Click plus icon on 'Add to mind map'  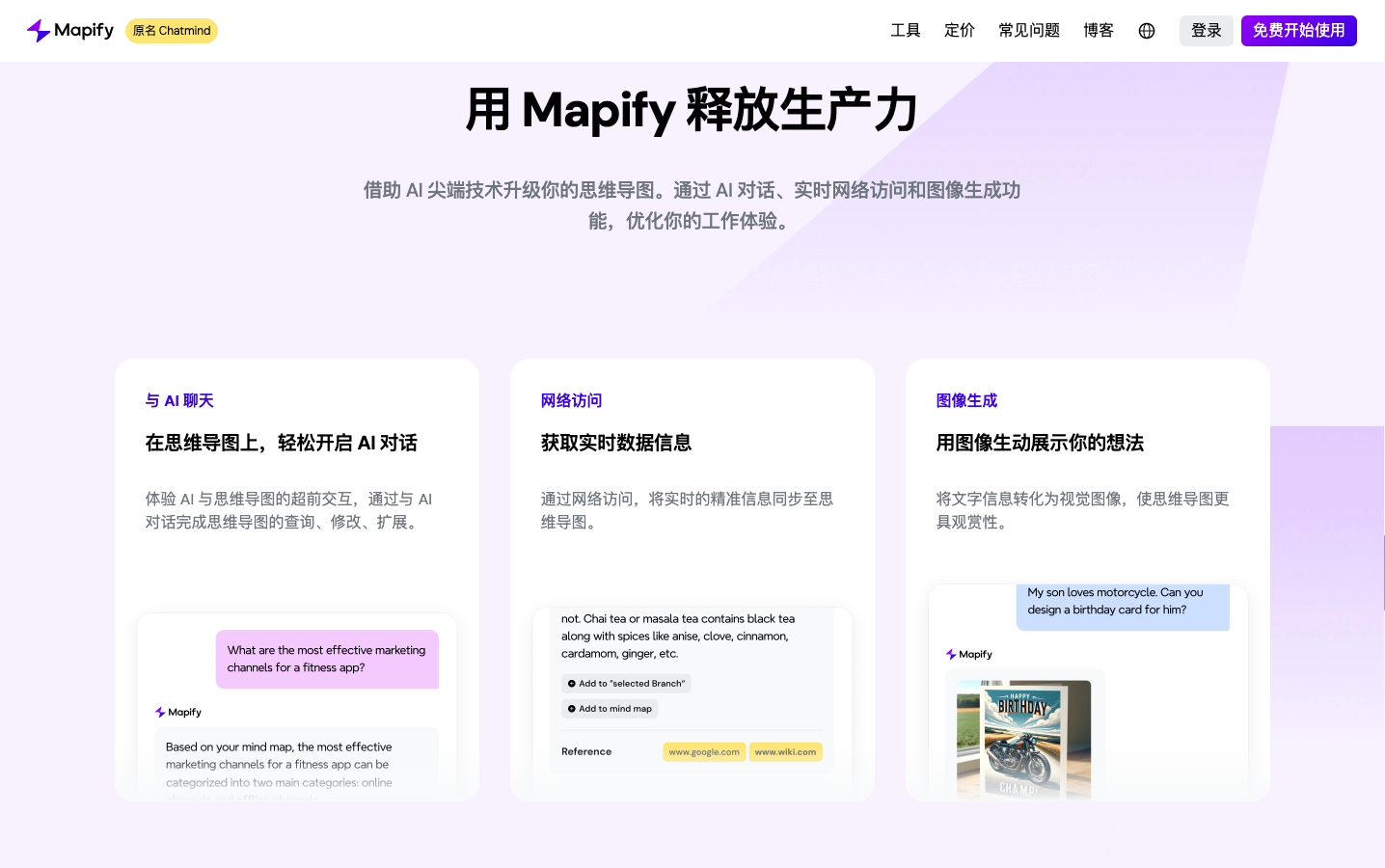(571, 708)
